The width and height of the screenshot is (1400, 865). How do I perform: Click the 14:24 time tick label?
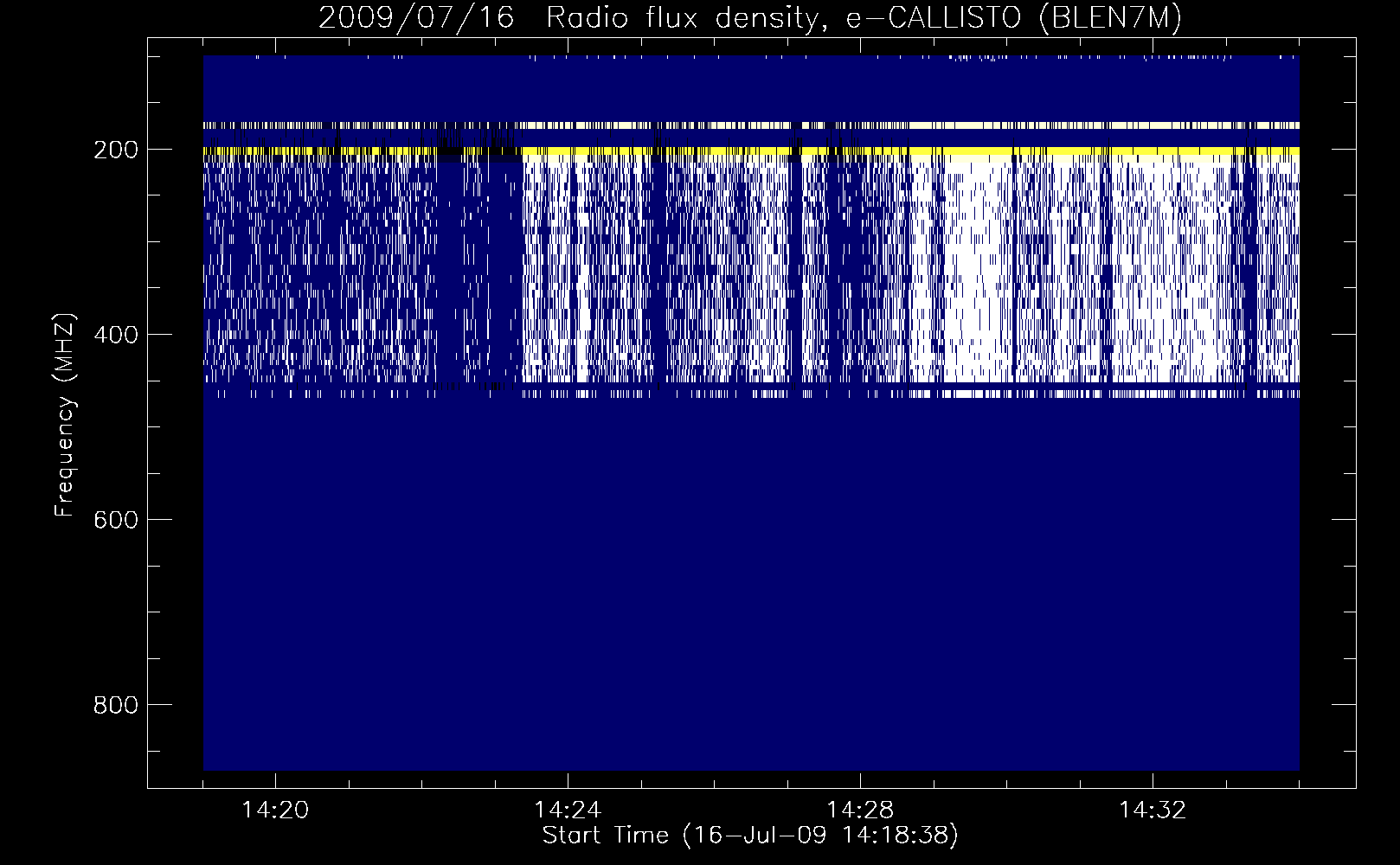pyautogui.click(x=568, y=811)
